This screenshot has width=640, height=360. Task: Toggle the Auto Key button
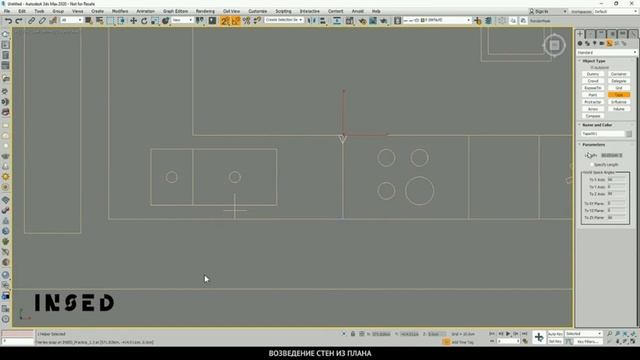555,334
